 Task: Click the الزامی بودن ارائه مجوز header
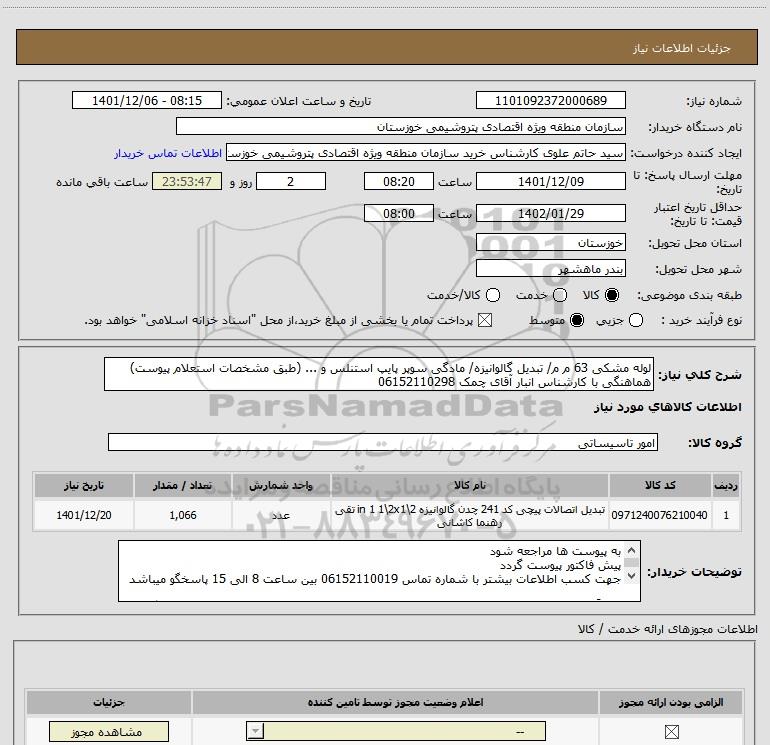tap(671, 703)
